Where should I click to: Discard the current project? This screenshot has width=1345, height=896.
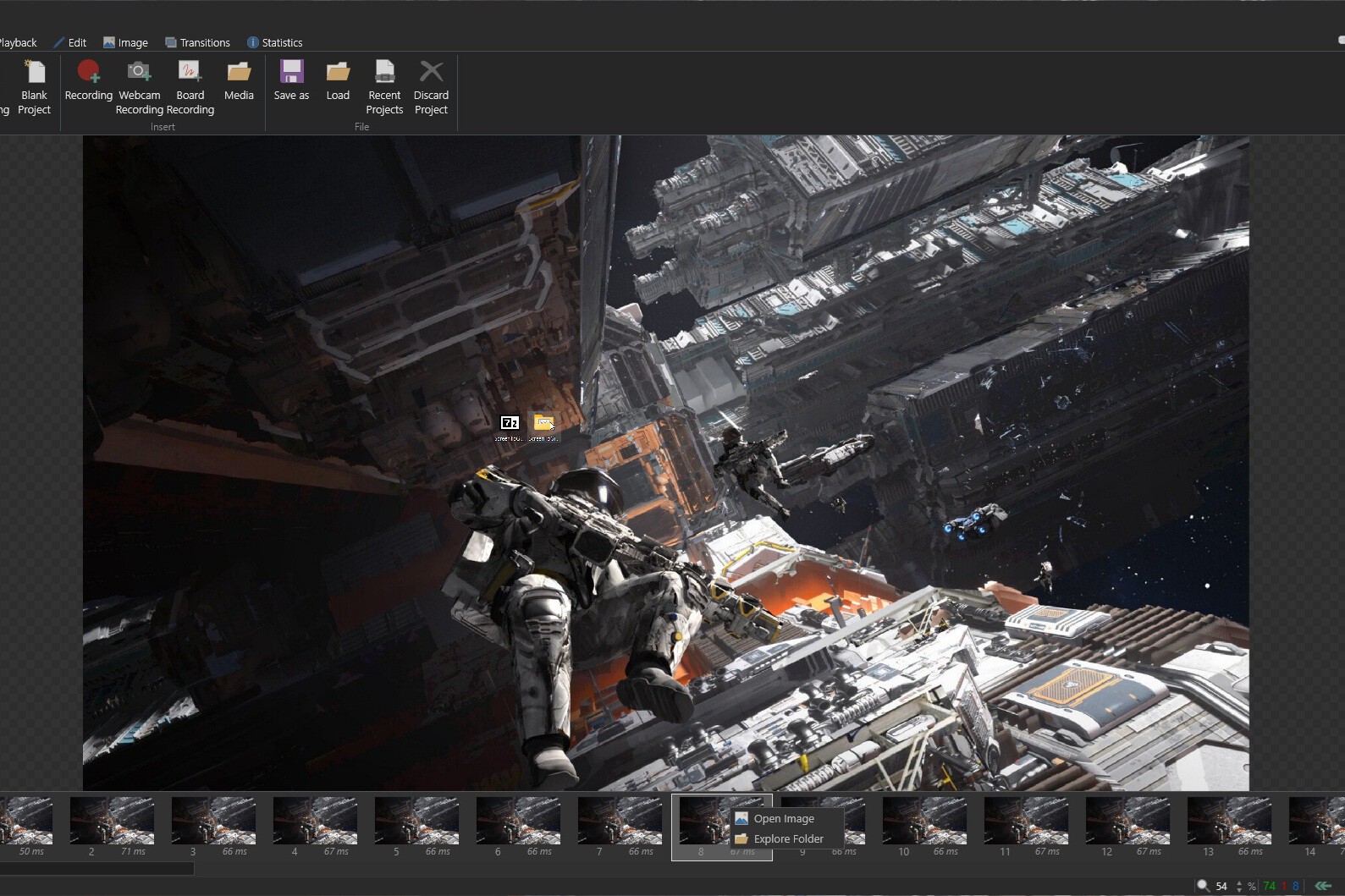click(x=431, y=87)
